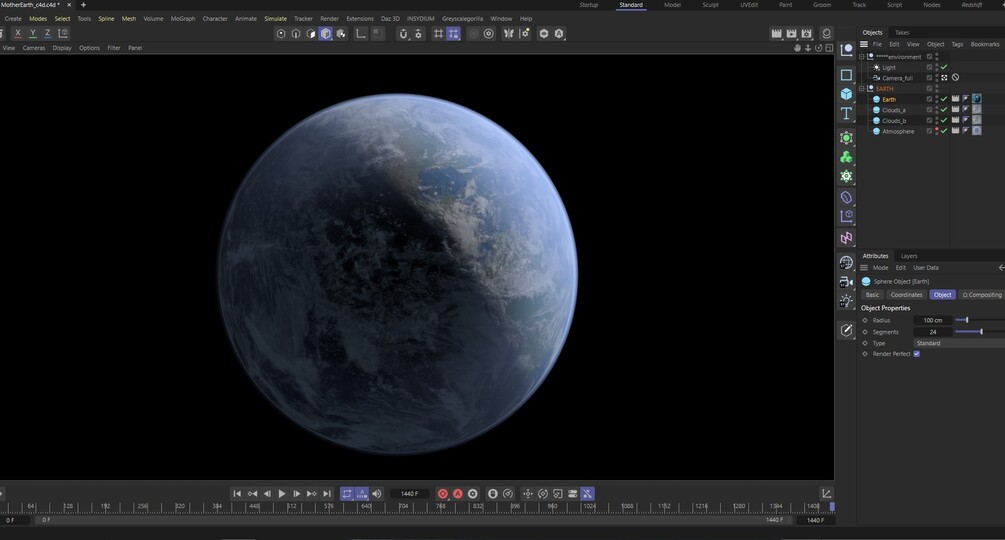Open the Basic attributes tab
This screenshot has height=540, width=1005.
point(872,295)
